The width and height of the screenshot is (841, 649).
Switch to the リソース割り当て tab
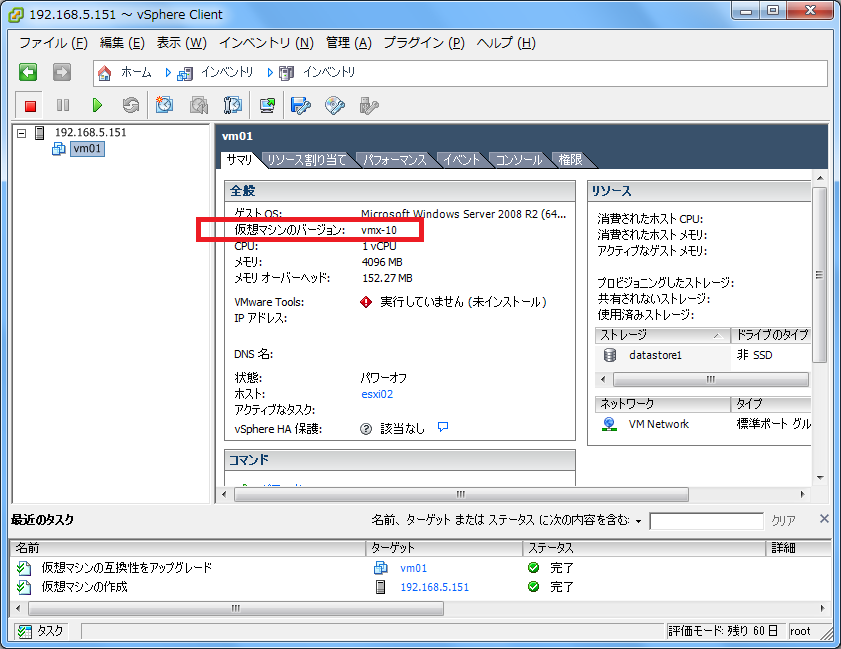pyautogui.click(x=307, y=160)
